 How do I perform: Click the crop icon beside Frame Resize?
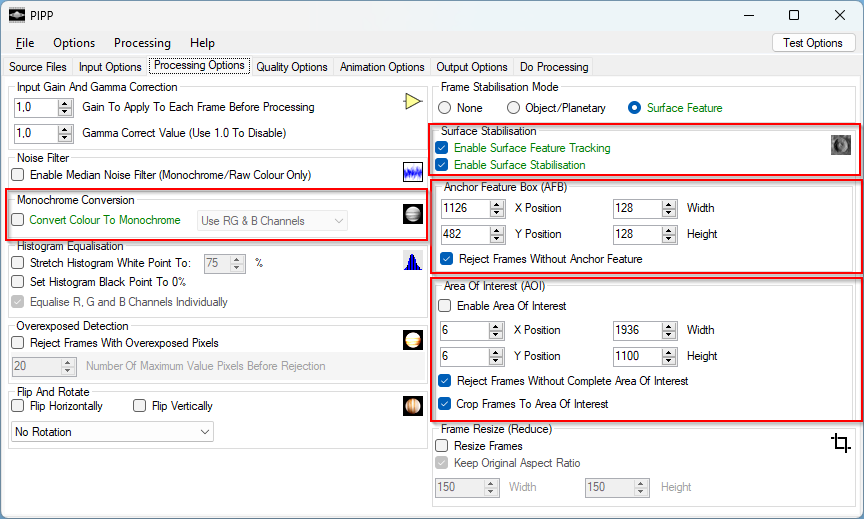pyautogui.click(x=841, y=442)
